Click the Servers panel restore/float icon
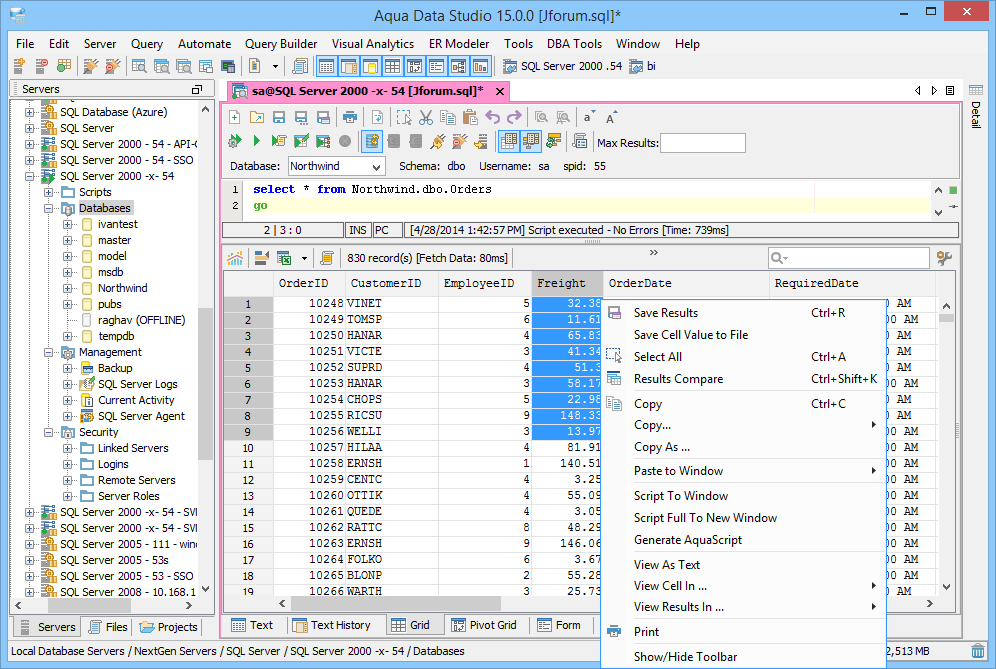Screen dimensions: 996x669 [197, 90]
